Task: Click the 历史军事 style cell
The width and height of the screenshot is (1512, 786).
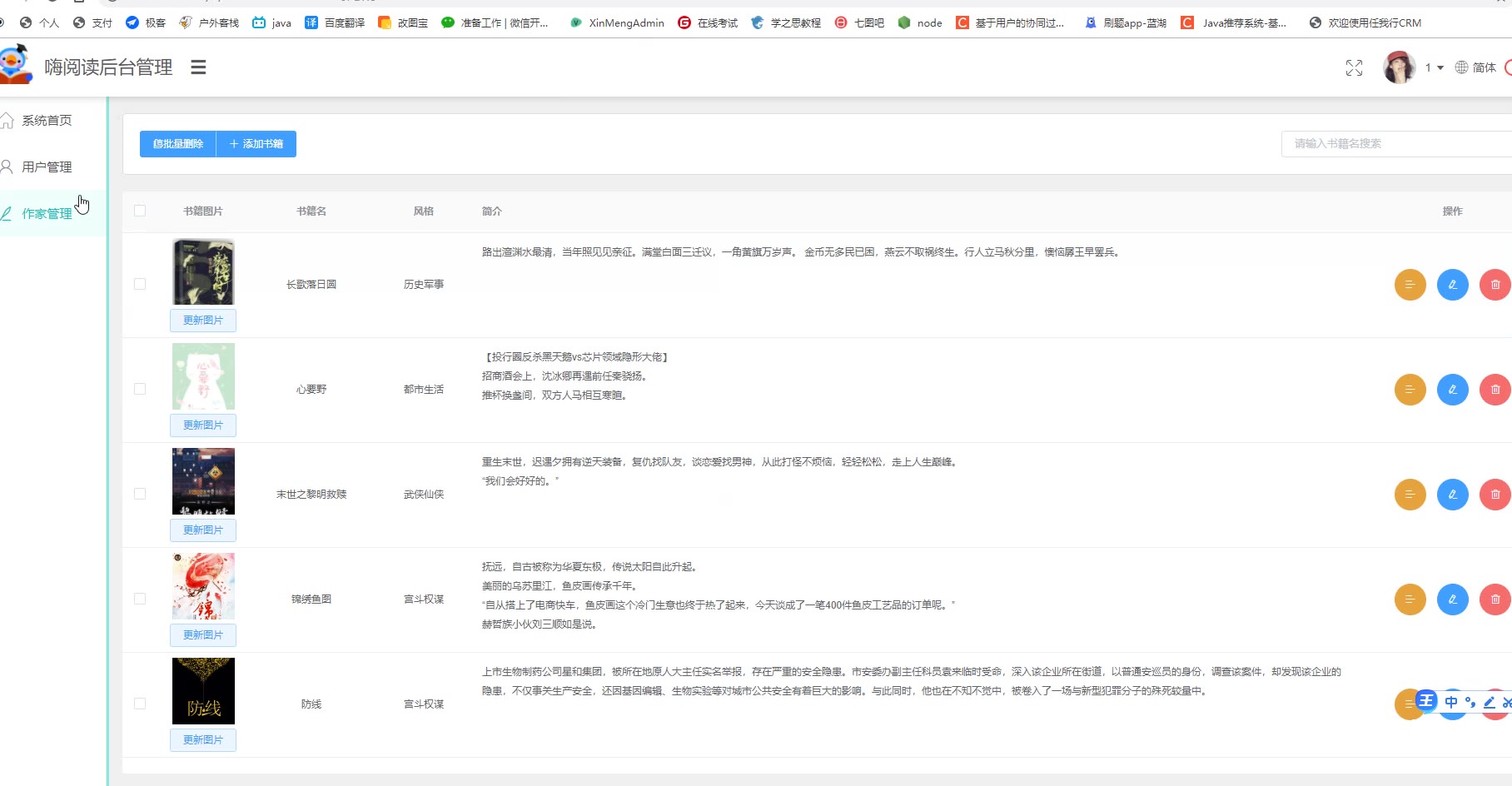Action: click(x=424, y=285)
